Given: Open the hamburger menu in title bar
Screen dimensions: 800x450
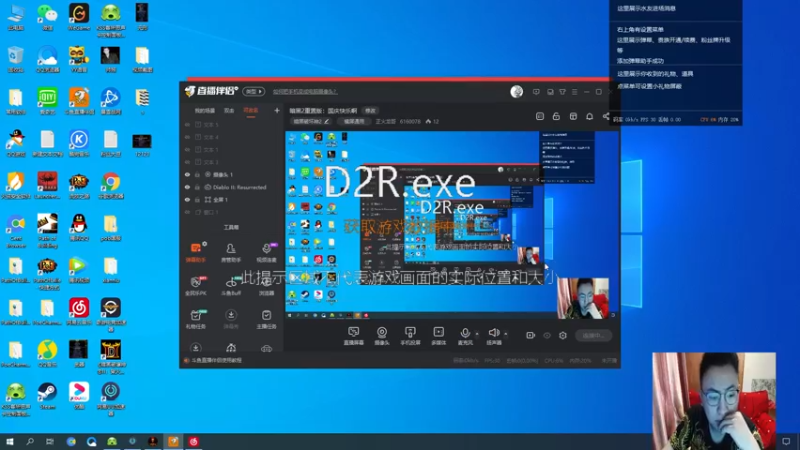Looking at the screenshot, I should [574, 92].
